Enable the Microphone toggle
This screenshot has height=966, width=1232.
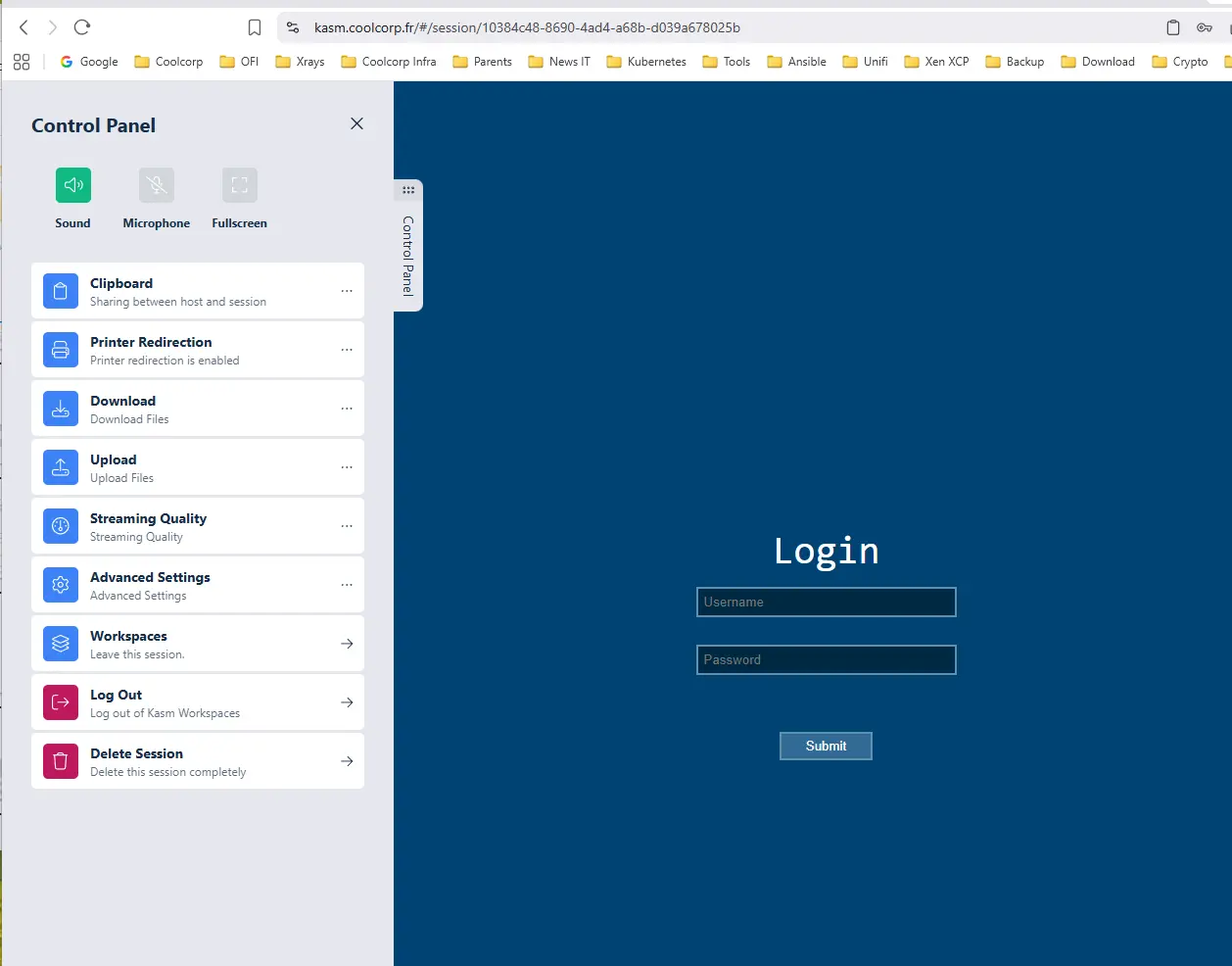[x=156, y=185]
